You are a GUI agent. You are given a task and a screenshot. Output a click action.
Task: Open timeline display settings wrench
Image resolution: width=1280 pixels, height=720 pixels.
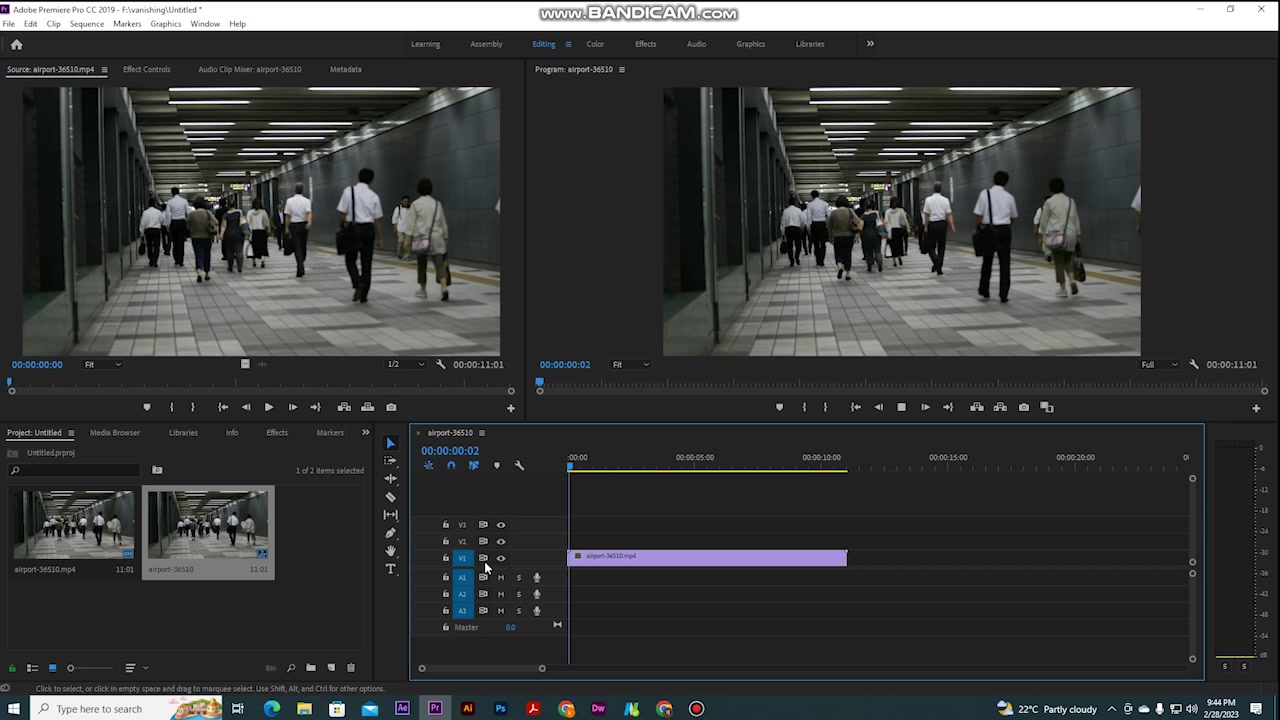tap(519, 466)
